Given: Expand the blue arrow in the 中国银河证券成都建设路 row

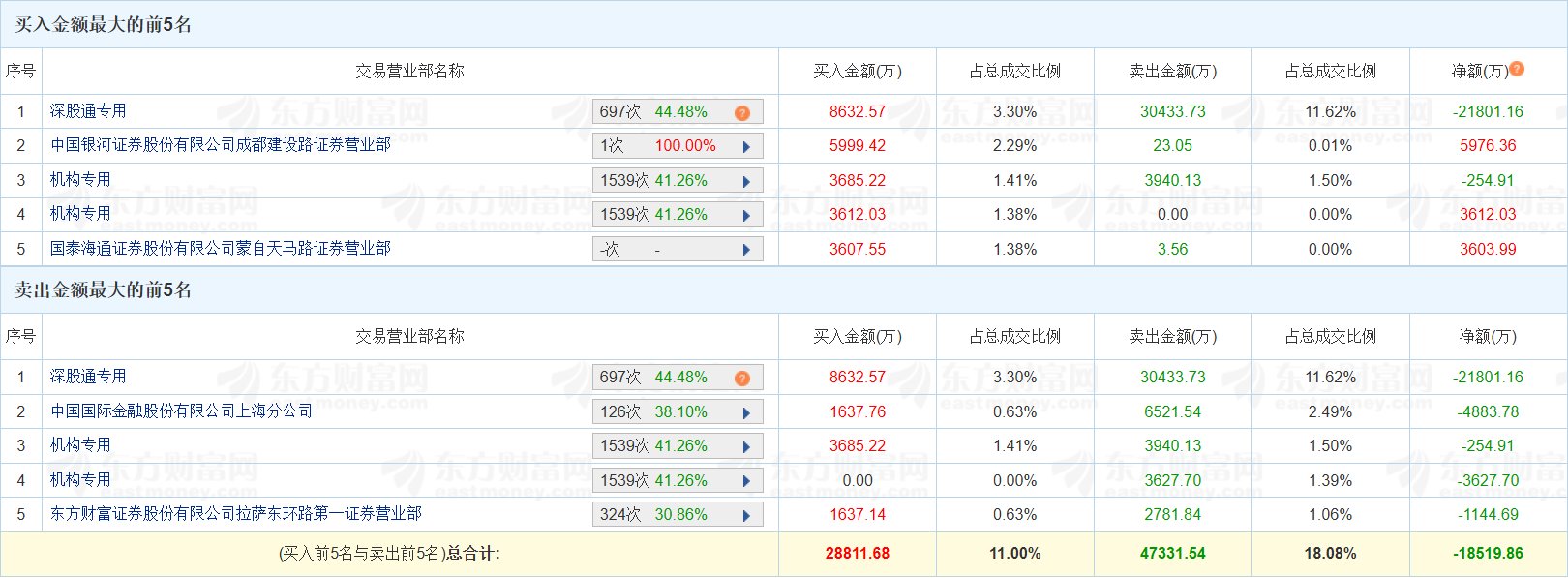Looking at the screenshot, I should coord(746,147).
